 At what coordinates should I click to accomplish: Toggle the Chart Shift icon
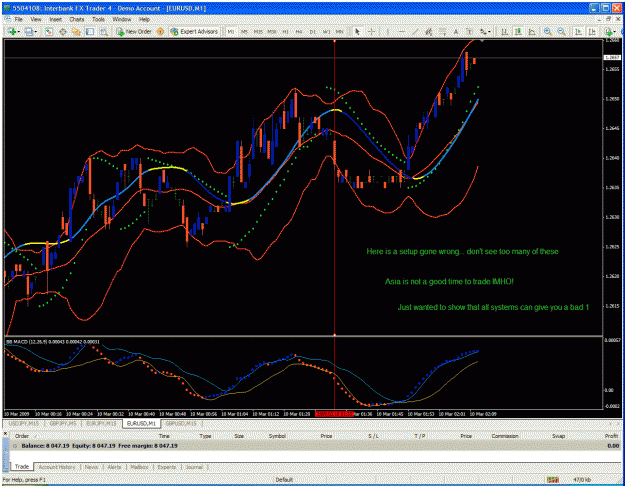point(592,31)
